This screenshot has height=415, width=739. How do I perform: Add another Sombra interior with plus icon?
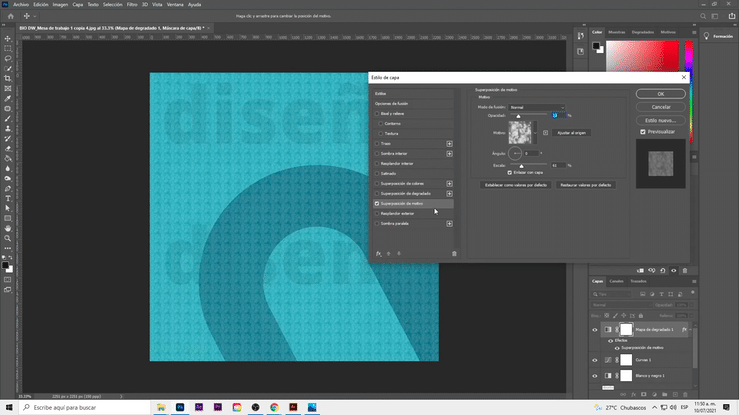(x=449, y=154)
